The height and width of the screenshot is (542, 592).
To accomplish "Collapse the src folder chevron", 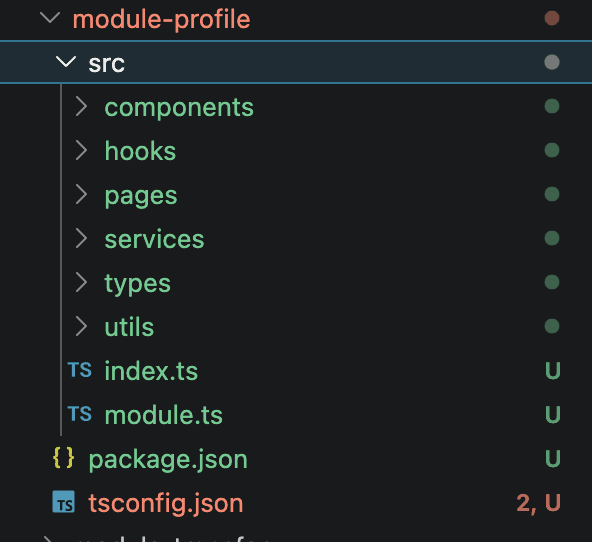I will click(x=66, y=62).
